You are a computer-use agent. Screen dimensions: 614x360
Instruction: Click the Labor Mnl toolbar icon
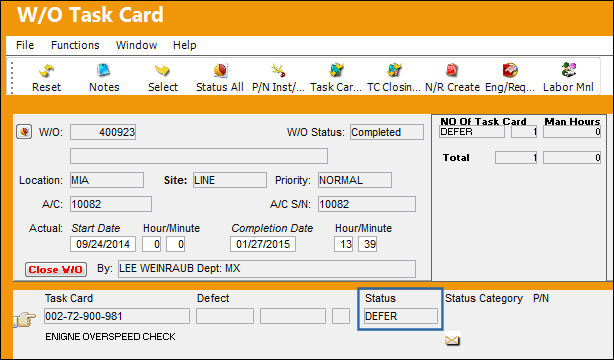[569, 70]
